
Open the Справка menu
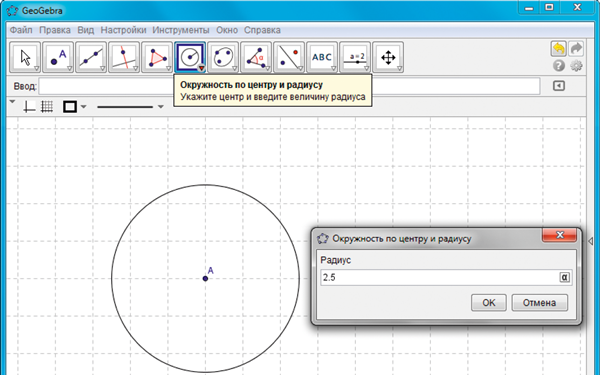pyautogui.click(x=262, y=30)
